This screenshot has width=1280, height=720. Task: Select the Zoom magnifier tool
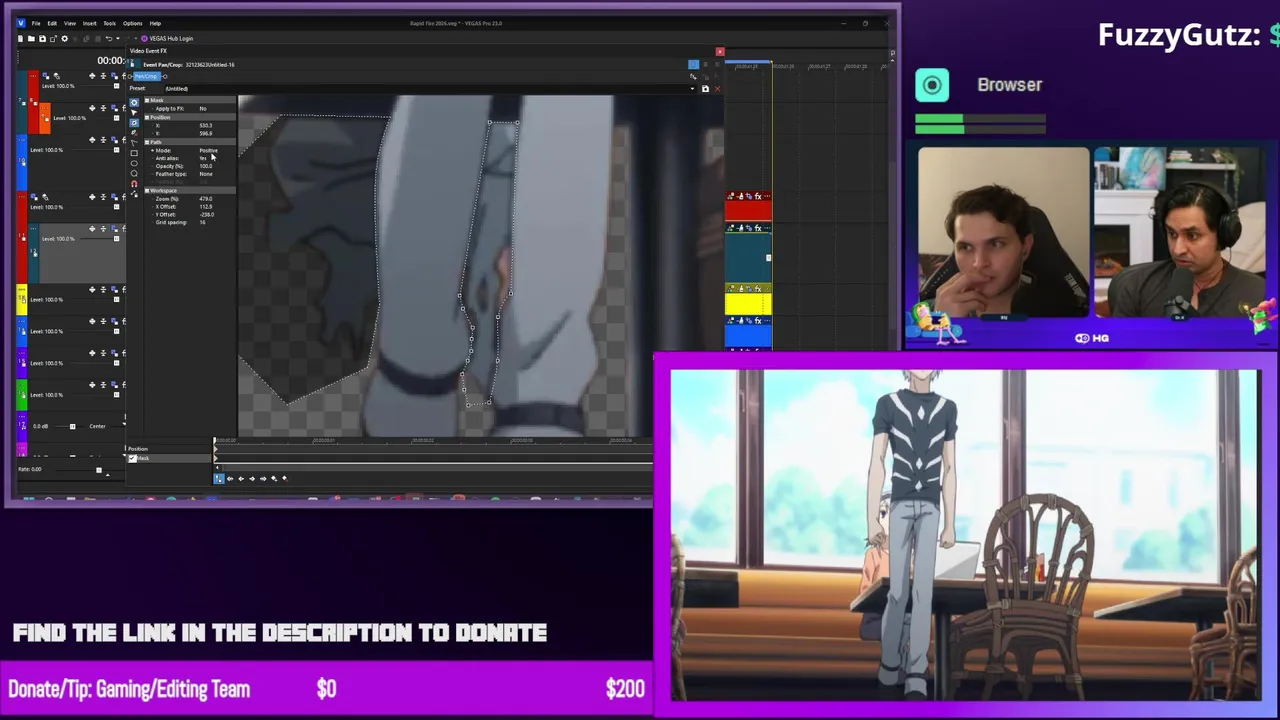pyautogui.click(x=134, y=173)
